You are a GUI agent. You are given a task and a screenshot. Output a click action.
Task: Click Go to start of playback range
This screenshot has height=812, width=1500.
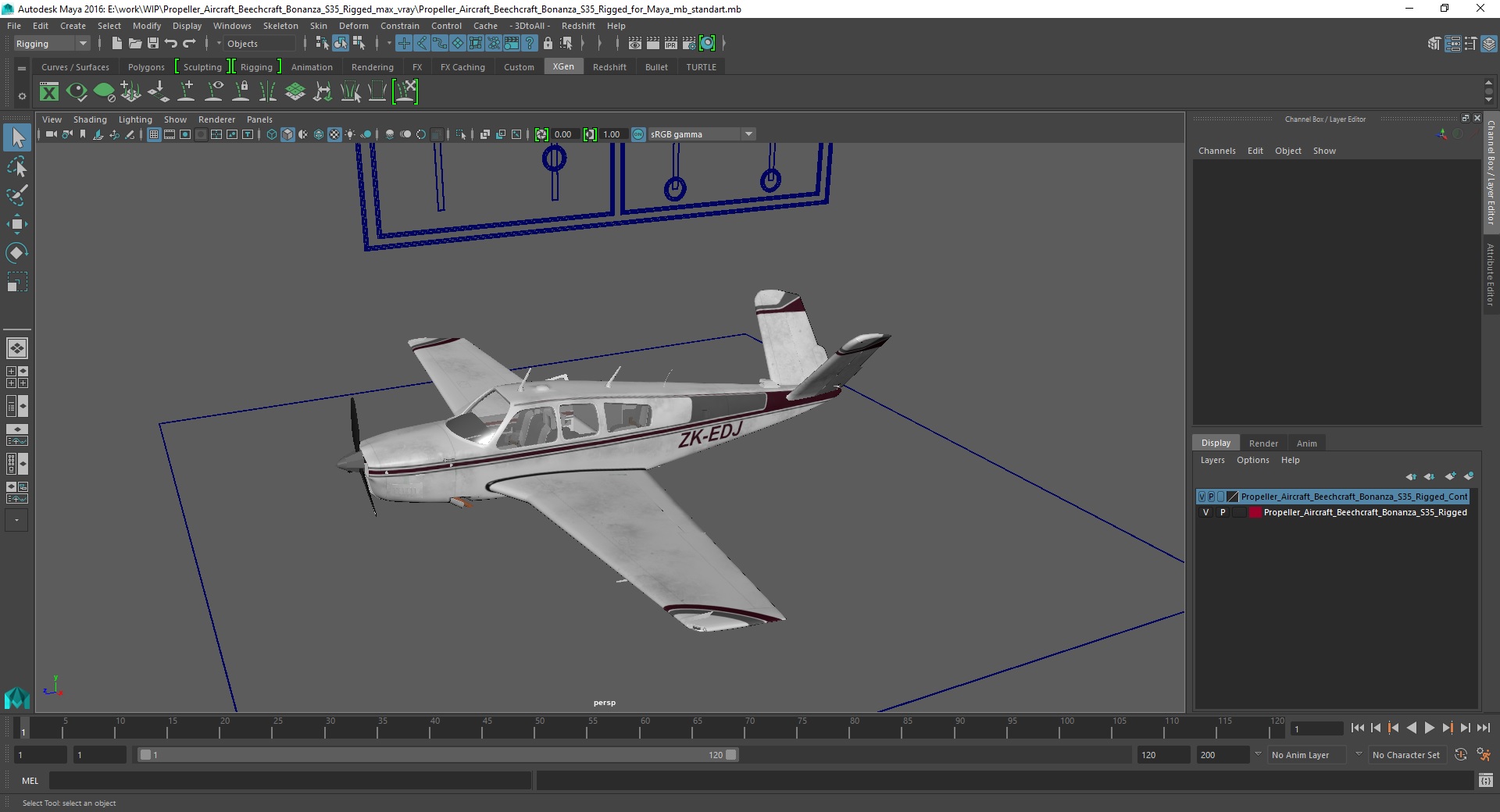[1357, 728]
